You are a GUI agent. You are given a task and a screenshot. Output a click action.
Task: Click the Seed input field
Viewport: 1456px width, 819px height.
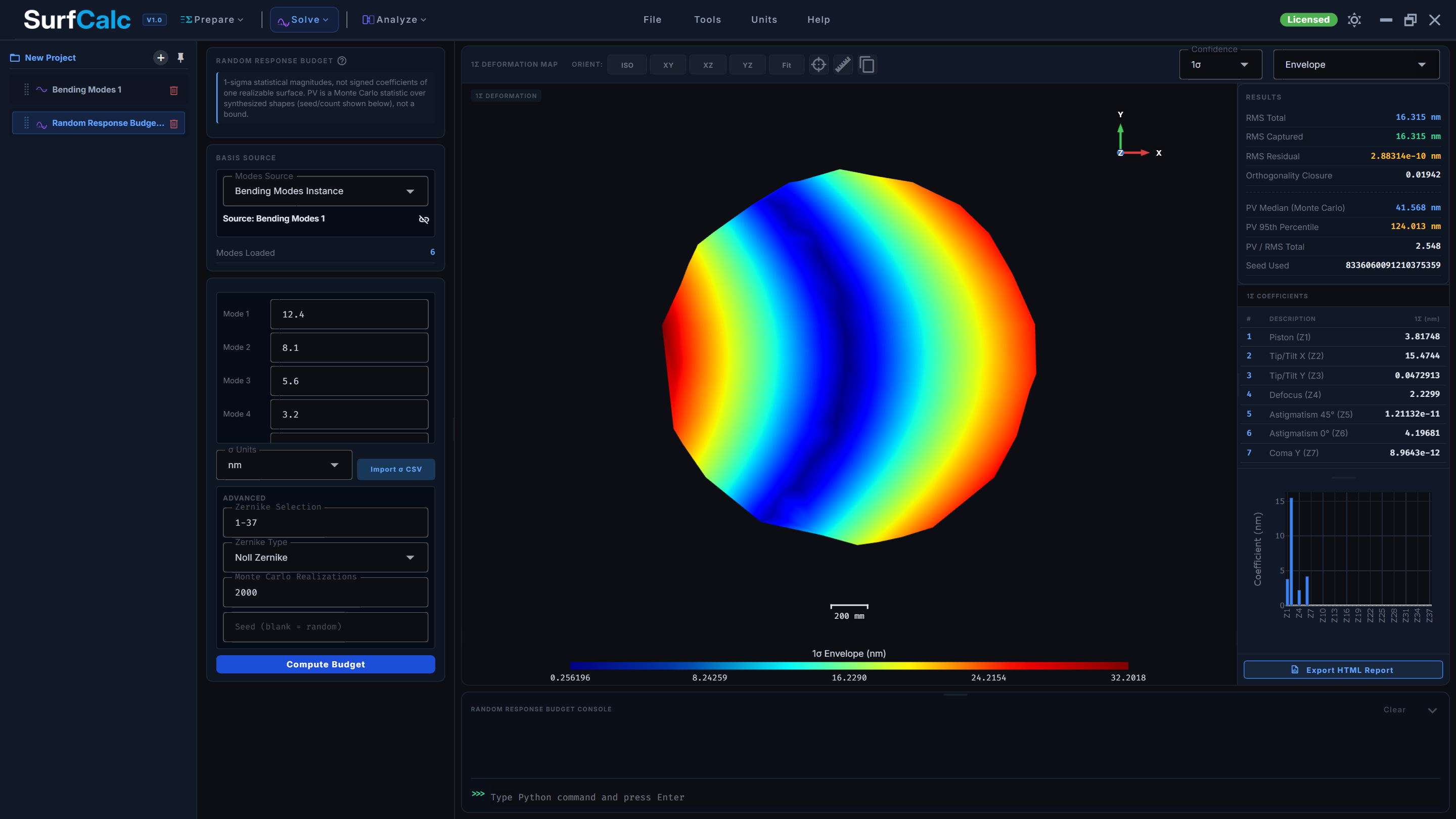[326, 627]
